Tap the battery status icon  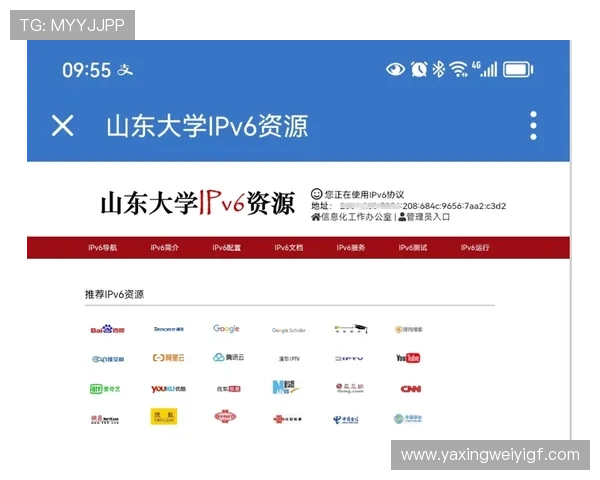coord(518,70)
